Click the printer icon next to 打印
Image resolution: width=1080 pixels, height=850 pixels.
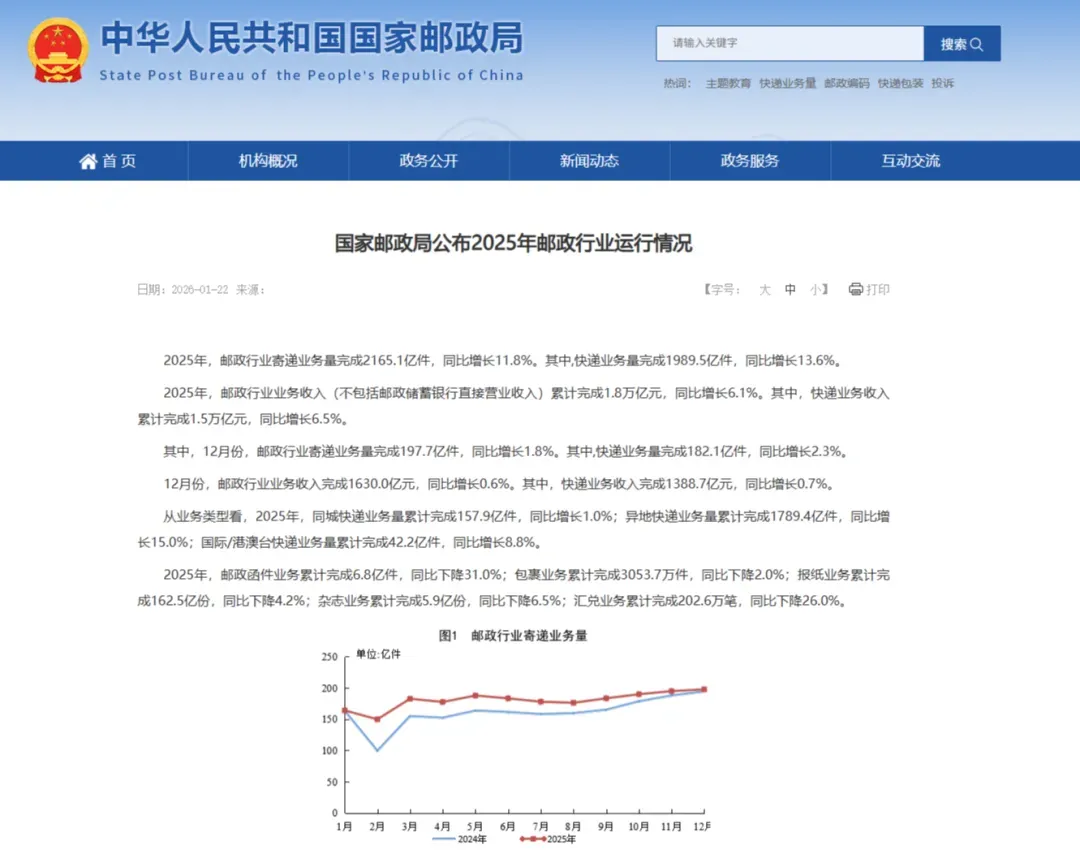pos(855,289)
